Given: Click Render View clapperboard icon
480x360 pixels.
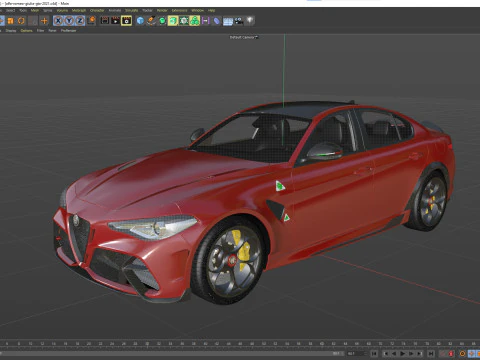Looking at the screenshot, I should coord(105,21).
